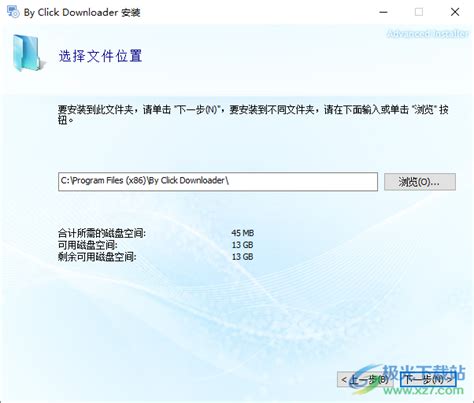Click the 合计所需的磁盘空间 label
474x403 pixels.
(x=102, y=233)
